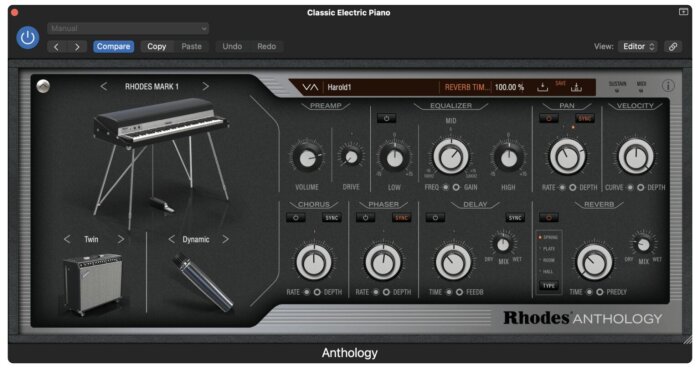Click the Compare button

point(113,46)
